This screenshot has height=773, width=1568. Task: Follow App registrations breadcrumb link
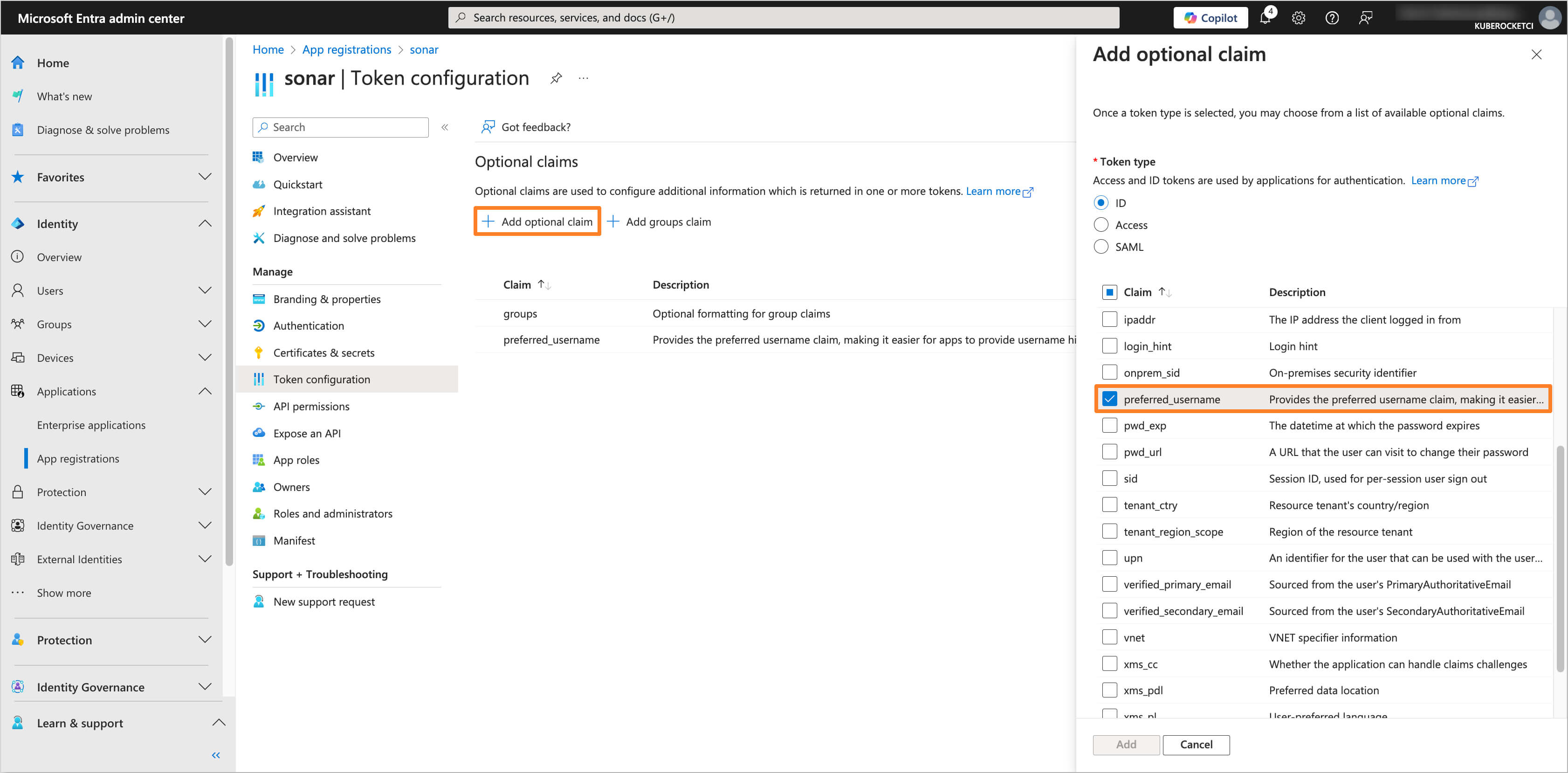[x=347, y=49]
